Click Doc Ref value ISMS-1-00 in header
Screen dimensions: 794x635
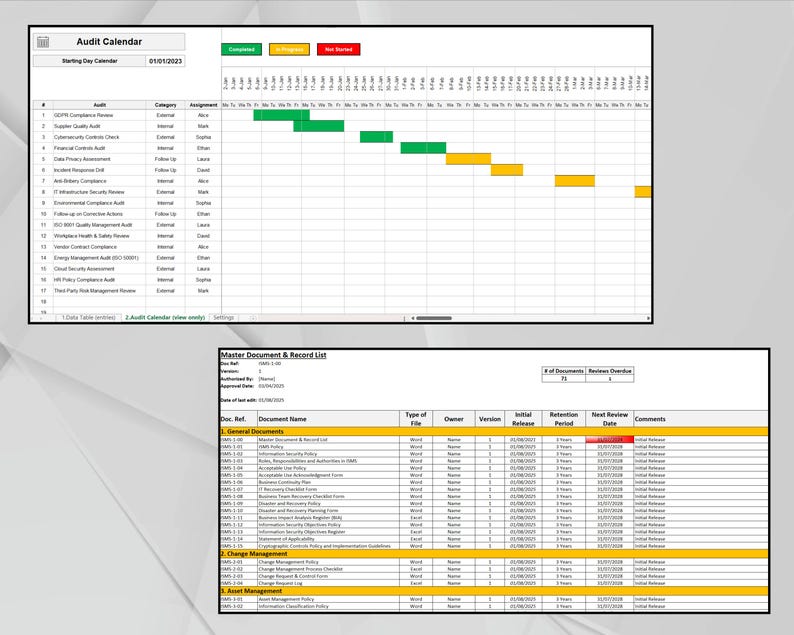269,364
